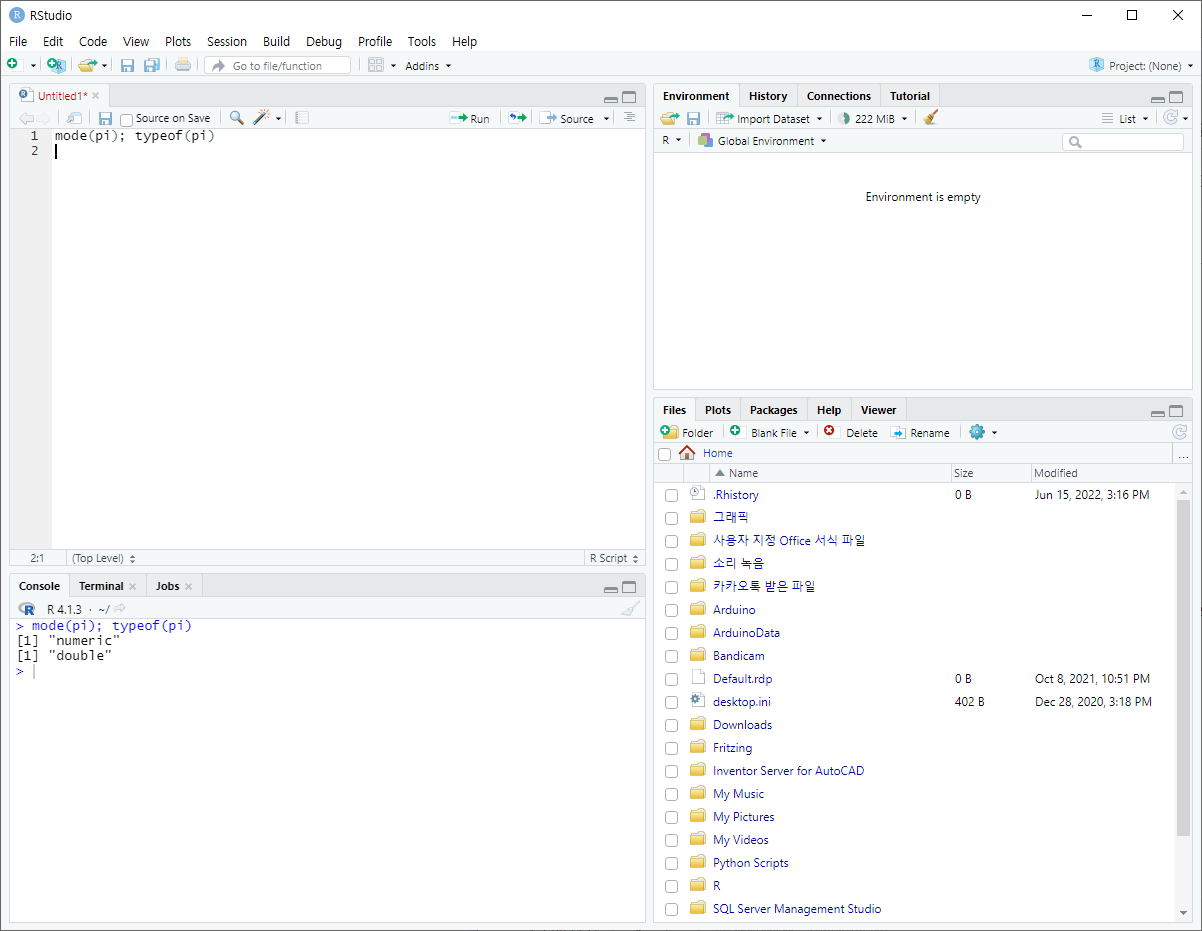This screenshot has width=1202, height=931.
Task: Maximize the Source editor pane
Action: click(x=629, y=97)
